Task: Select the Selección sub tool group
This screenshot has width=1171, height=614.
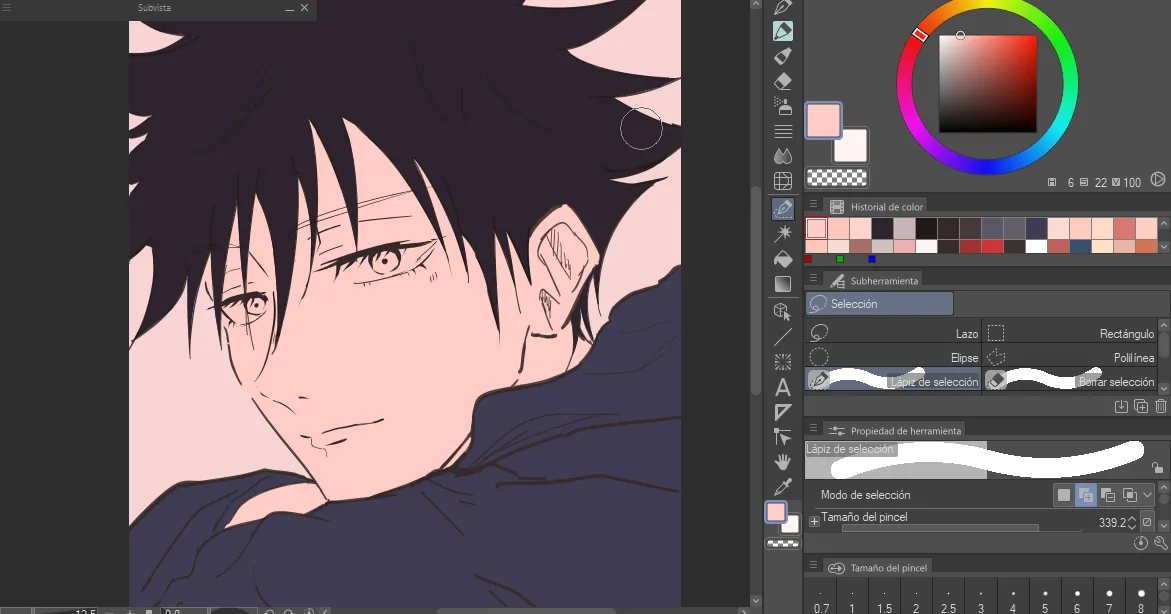Action: click(x=879, y=303)
